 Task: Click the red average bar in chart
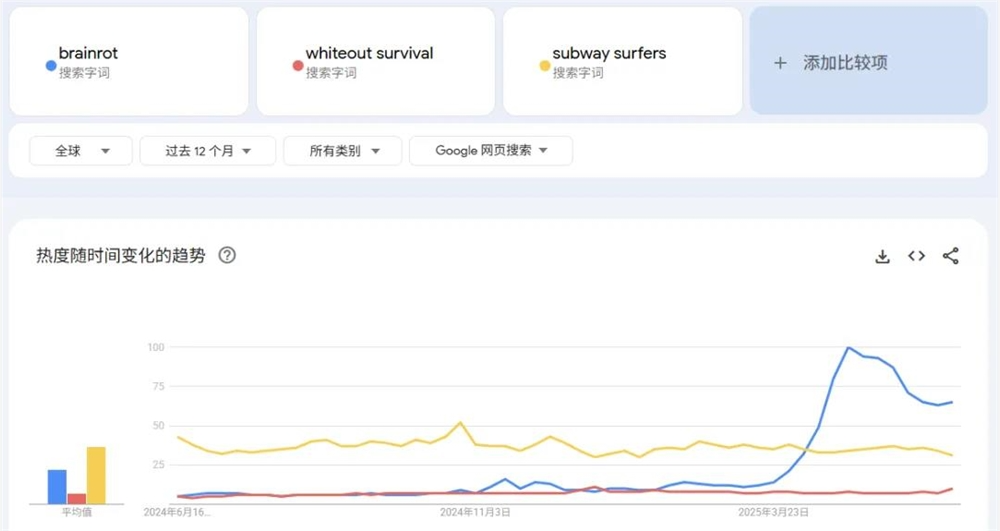[76, 498]
